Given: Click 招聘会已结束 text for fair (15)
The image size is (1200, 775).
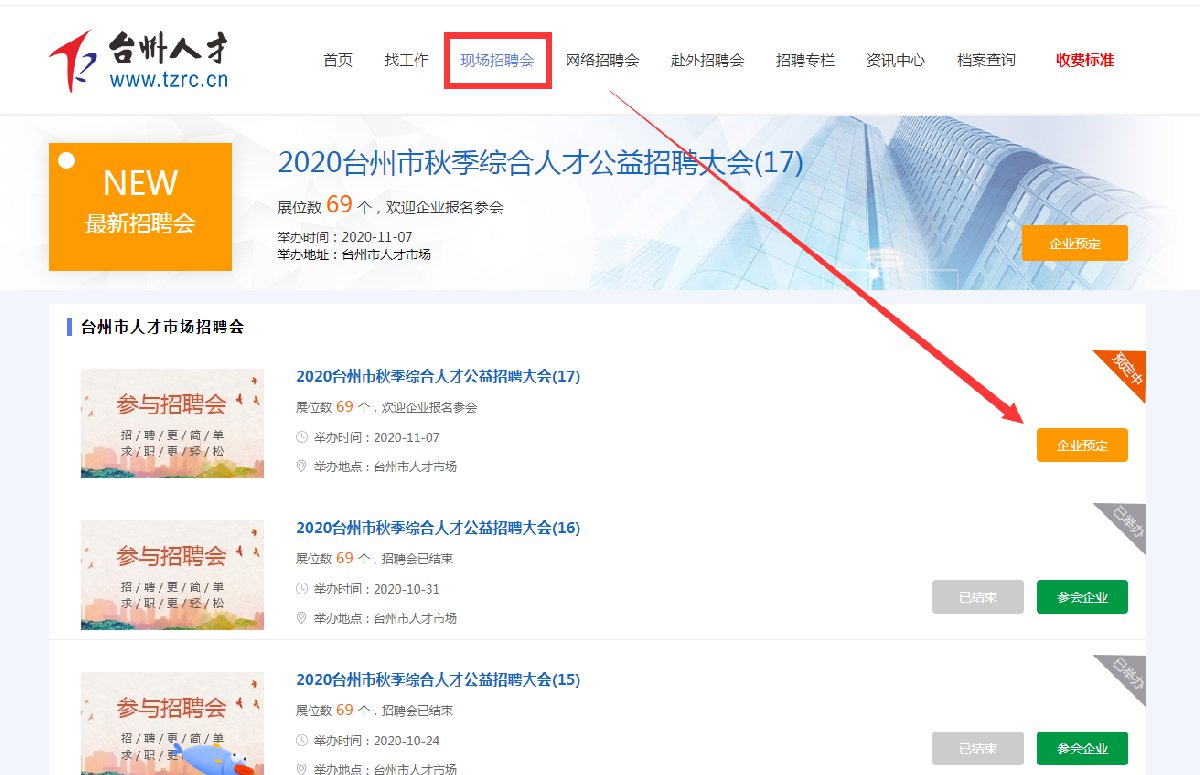Looking at the screenshot, I should click(418, 711).
